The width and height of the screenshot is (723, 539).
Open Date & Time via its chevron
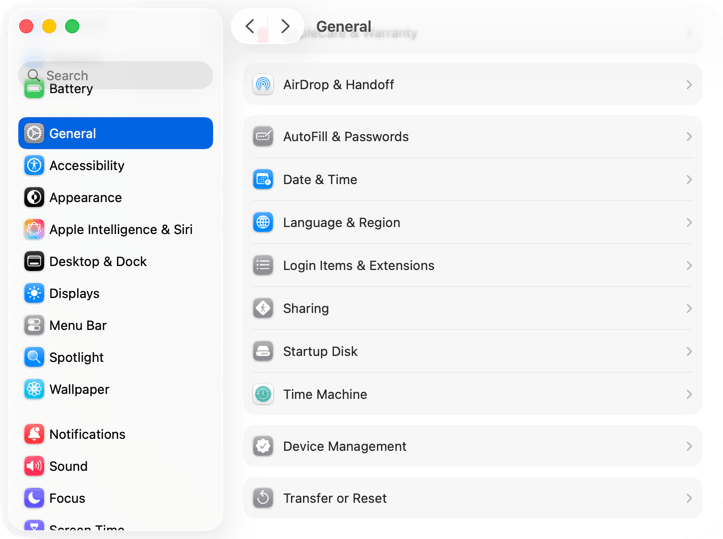(689, 179)
